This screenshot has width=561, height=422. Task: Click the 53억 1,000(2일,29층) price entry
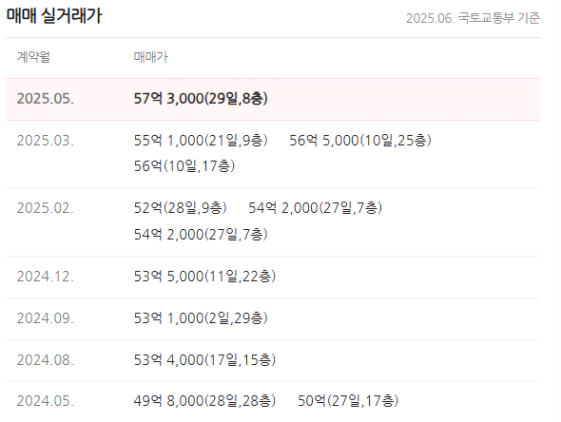pyautogui.click(x=201, y=318)
